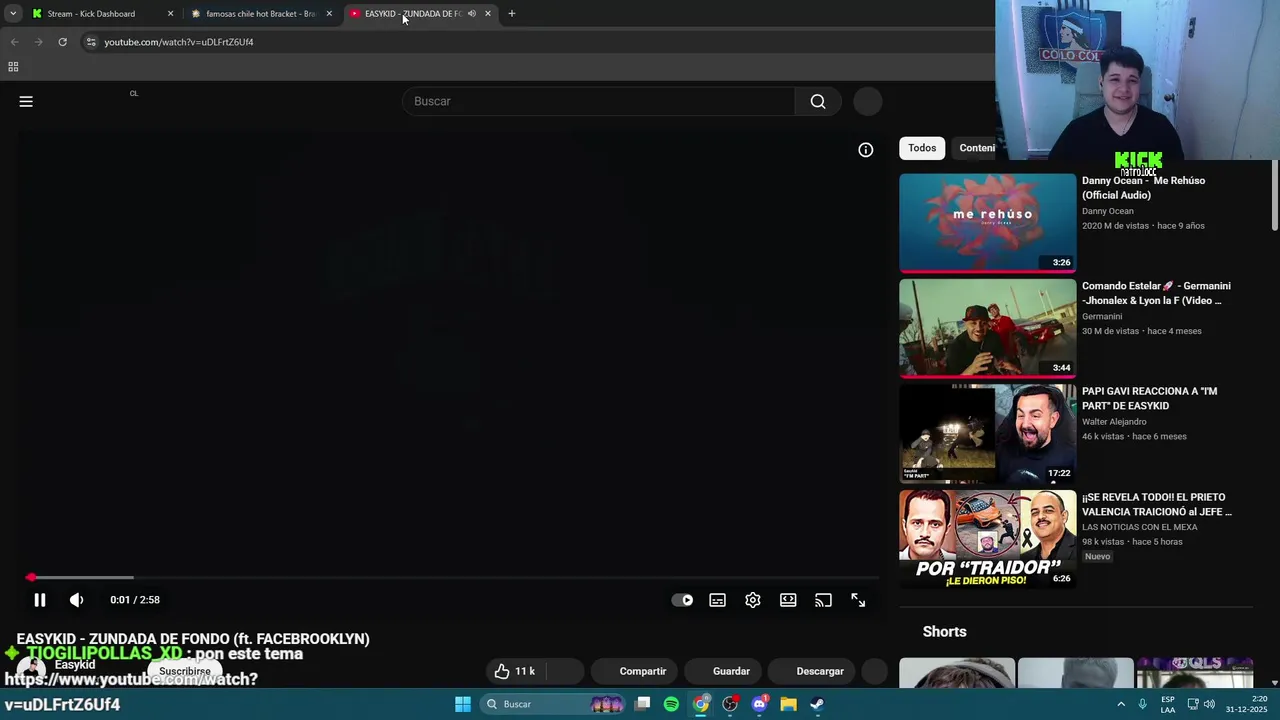Enter fullscreen mode on the player
The image size is (1280, 720).
(858, 600)
